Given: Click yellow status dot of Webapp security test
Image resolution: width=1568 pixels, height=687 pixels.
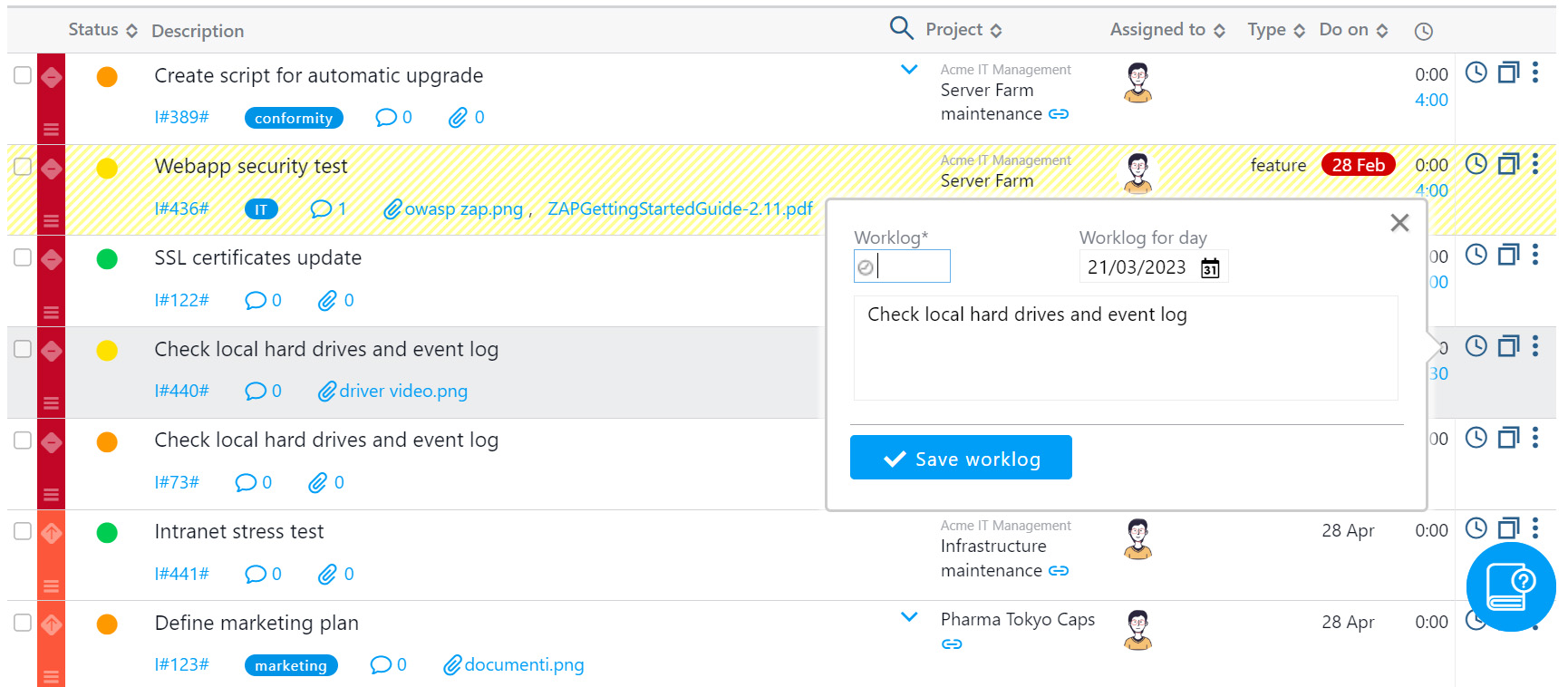Looking at the screenshot, I should point(107,168).
